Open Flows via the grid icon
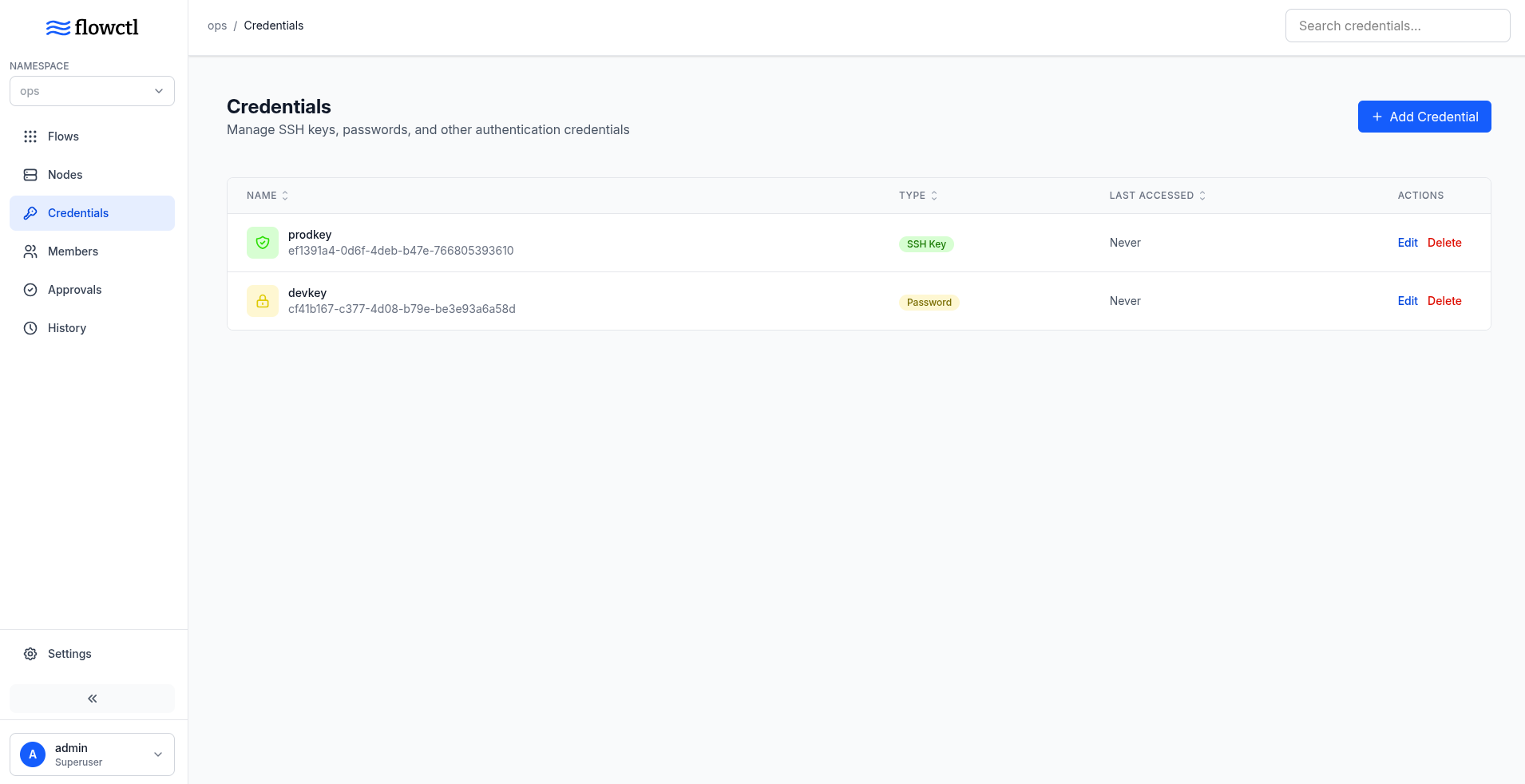 (30, 137)
